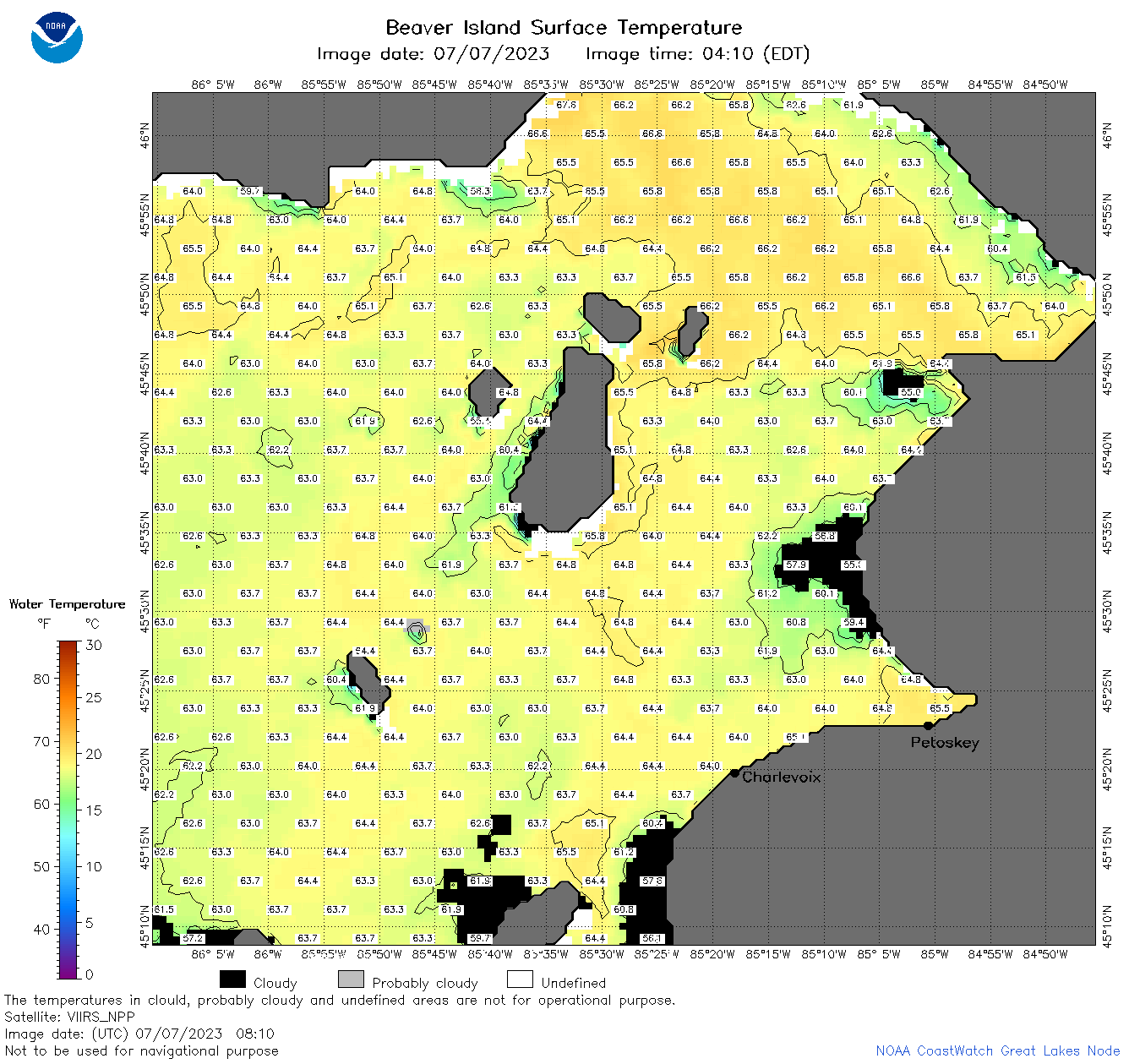Click the 70 tick on Fahrenheit scale
This screenshot has height=1064, width=1129.
41,741
